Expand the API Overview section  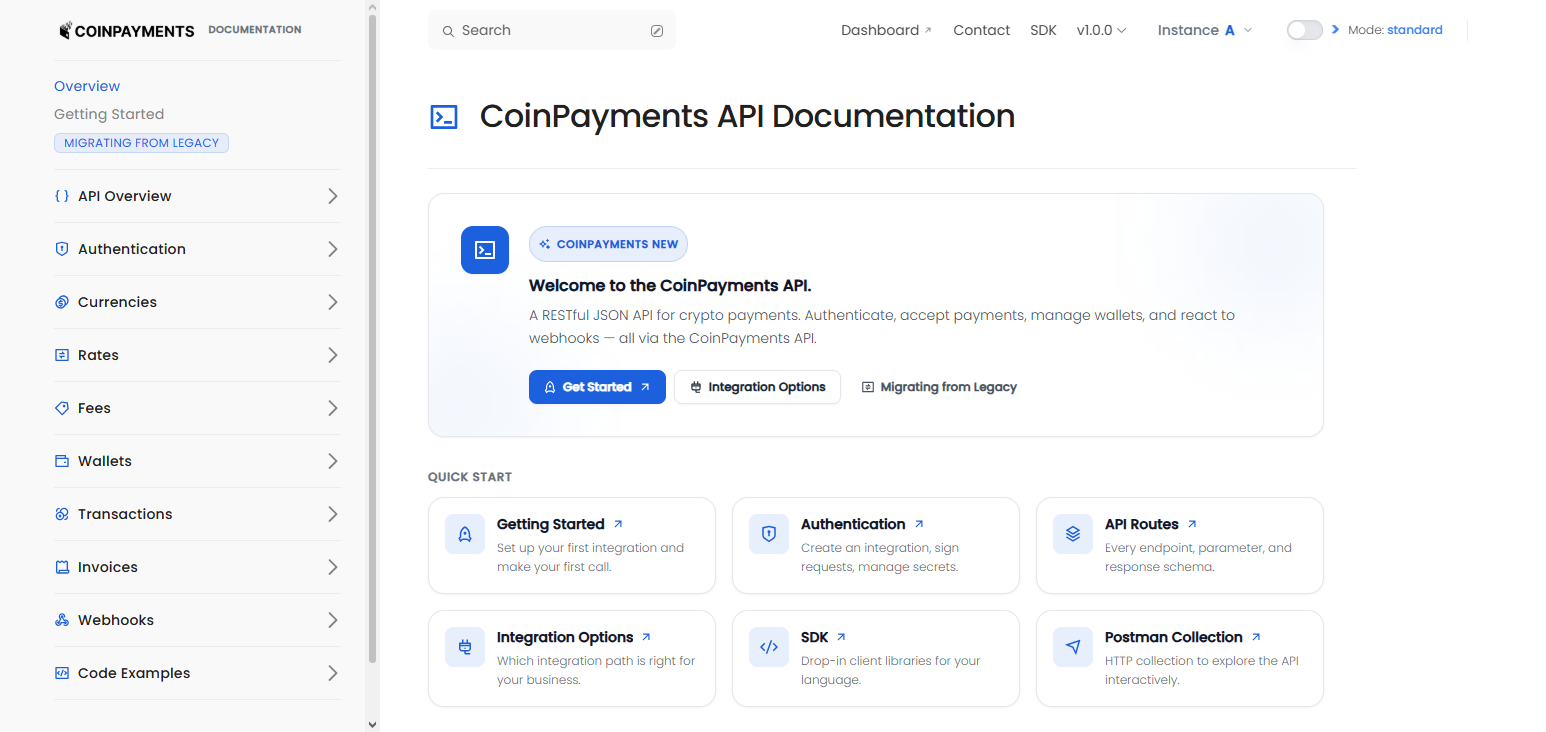(x=333, y=196)
